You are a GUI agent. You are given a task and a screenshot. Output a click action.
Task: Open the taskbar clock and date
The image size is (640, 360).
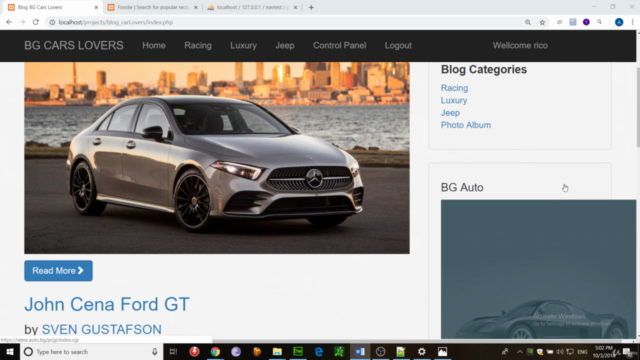coord(603,351)
